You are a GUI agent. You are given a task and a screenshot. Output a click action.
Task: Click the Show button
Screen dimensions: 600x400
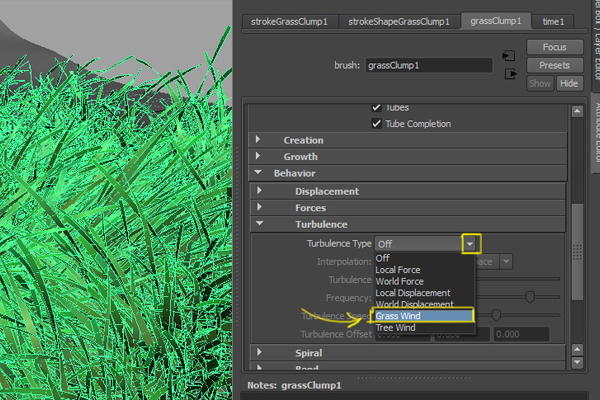click(x=540, y=83)
